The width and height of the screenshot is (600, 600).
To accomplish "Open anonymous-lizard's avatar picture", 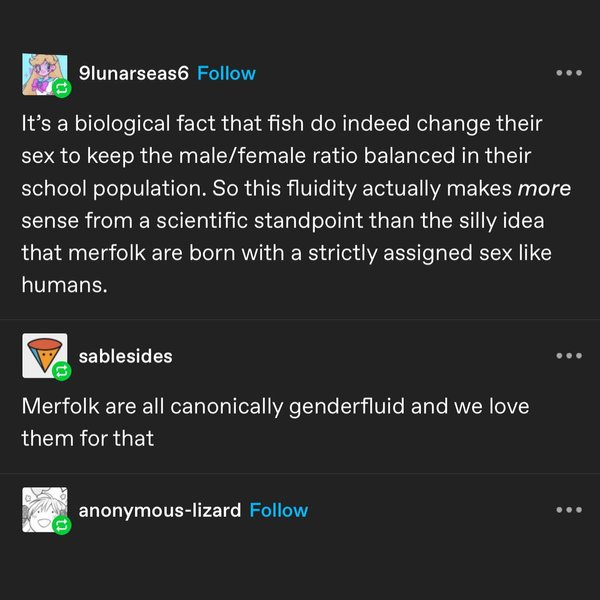I will point(42,508).
